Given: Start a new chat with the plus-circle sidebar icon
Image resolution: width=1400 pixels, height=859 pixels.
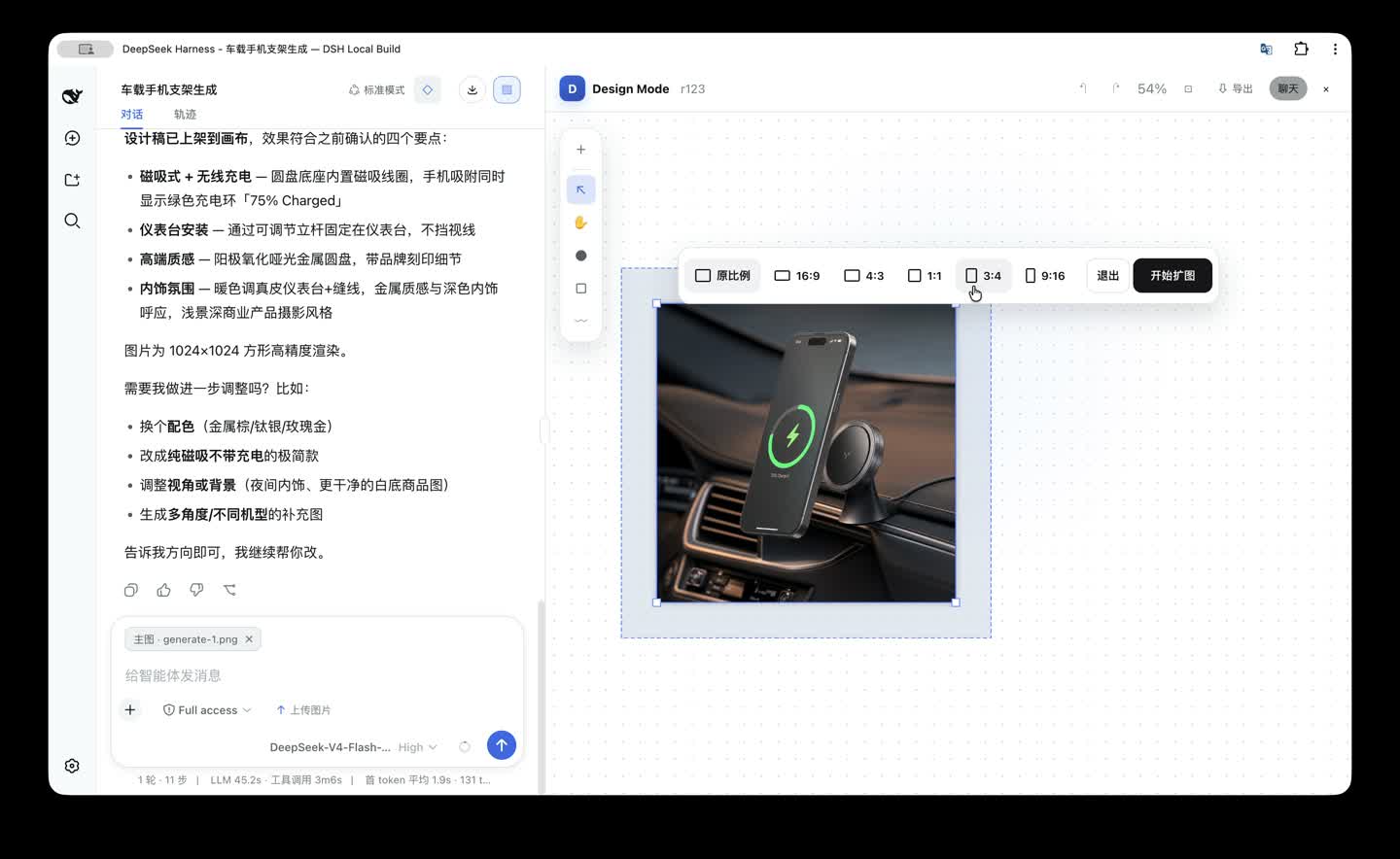Looking at the screenshot, I should click(72, 138).
